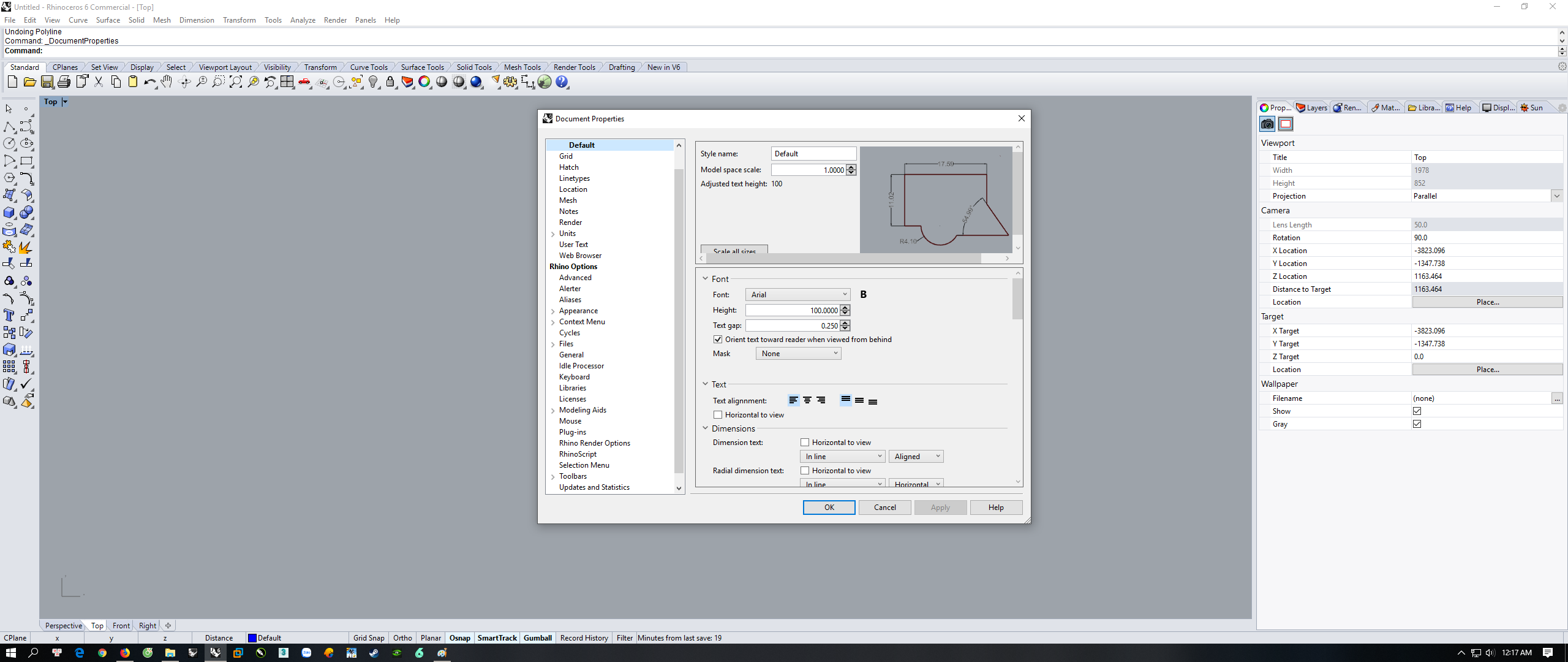Click the Zoom Extents magnifier icon
1568x662 pixels.
pyautogui.click(x=235, y=82)
